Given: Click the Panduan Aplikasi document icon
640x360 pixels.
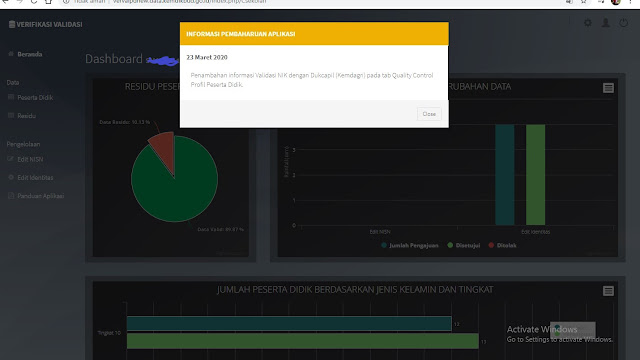Looking at the screenshot, I should point(11,196).
